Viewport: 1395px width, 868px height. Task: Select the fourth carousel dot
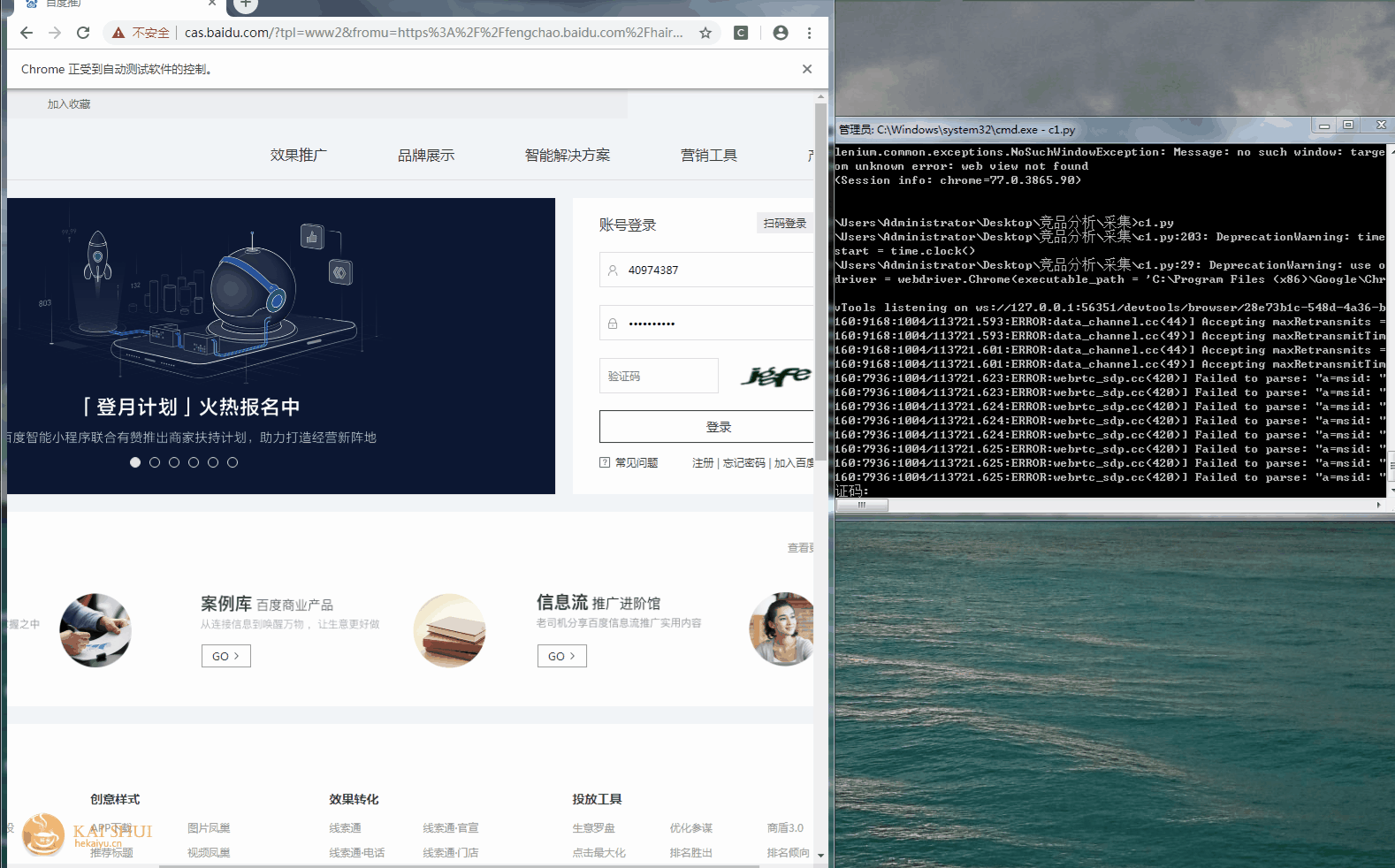click(x=194, y=462)
